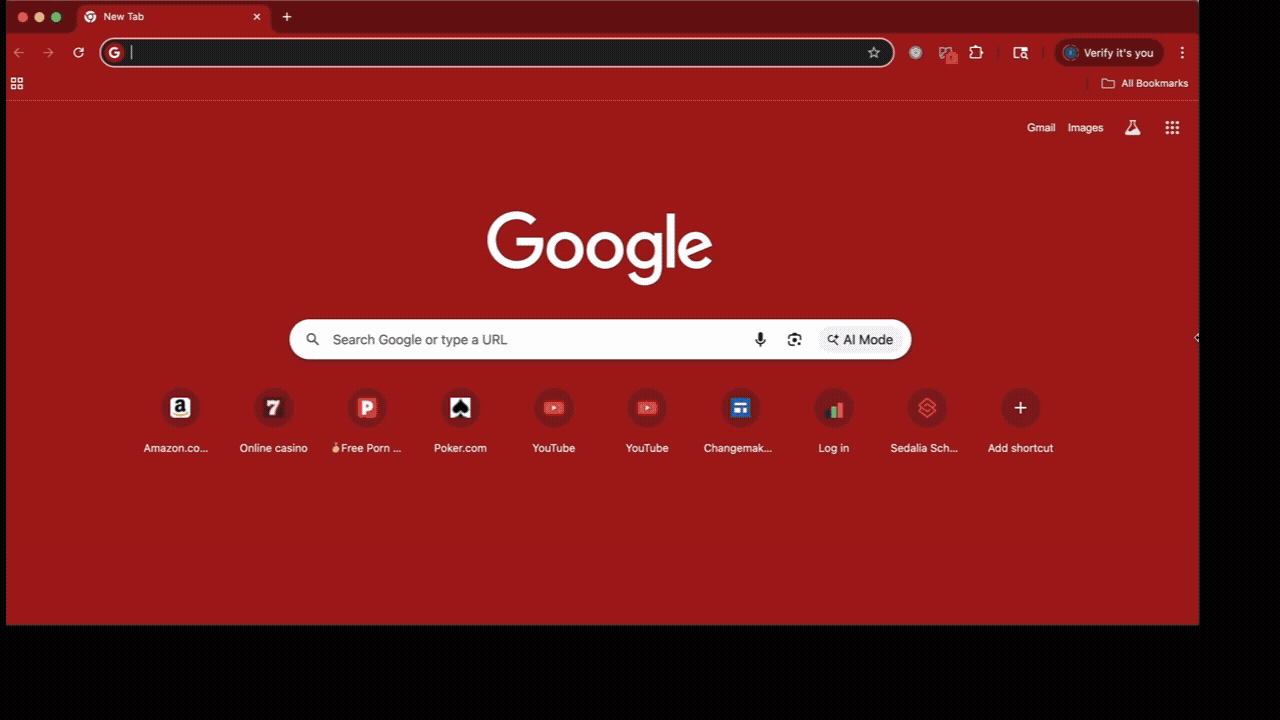The height and width of the screenshot is (720, 1280).
Task: Open the gray round shield extension icon
Action: tap(915, 53)
